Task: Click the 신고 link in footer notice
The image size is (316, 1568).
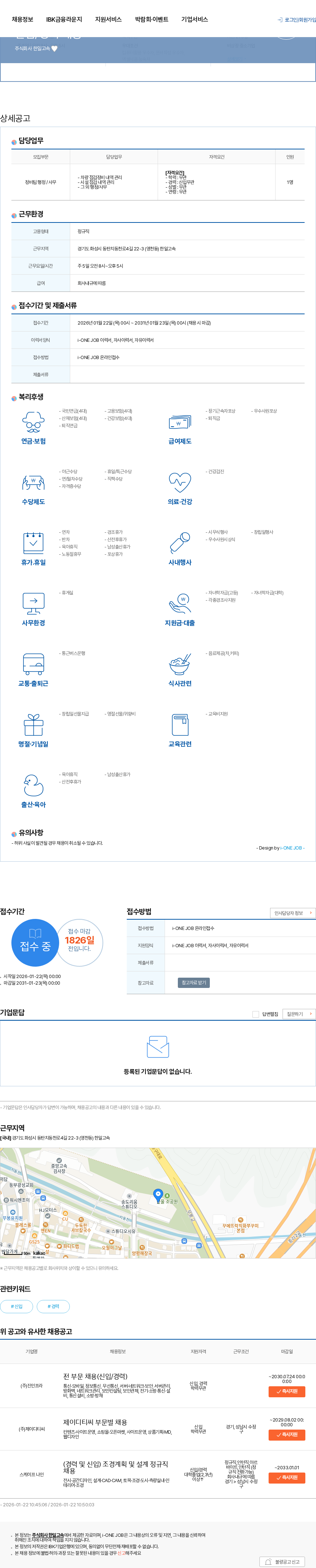Action: coord(121,1553)
